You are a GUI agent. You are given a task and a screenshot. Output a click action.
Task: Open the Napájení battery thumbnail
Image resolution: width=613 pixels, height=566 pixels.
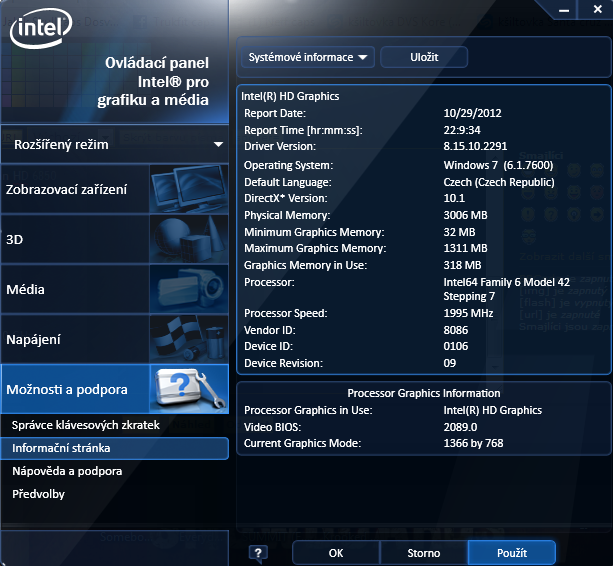tap(189, 339)
